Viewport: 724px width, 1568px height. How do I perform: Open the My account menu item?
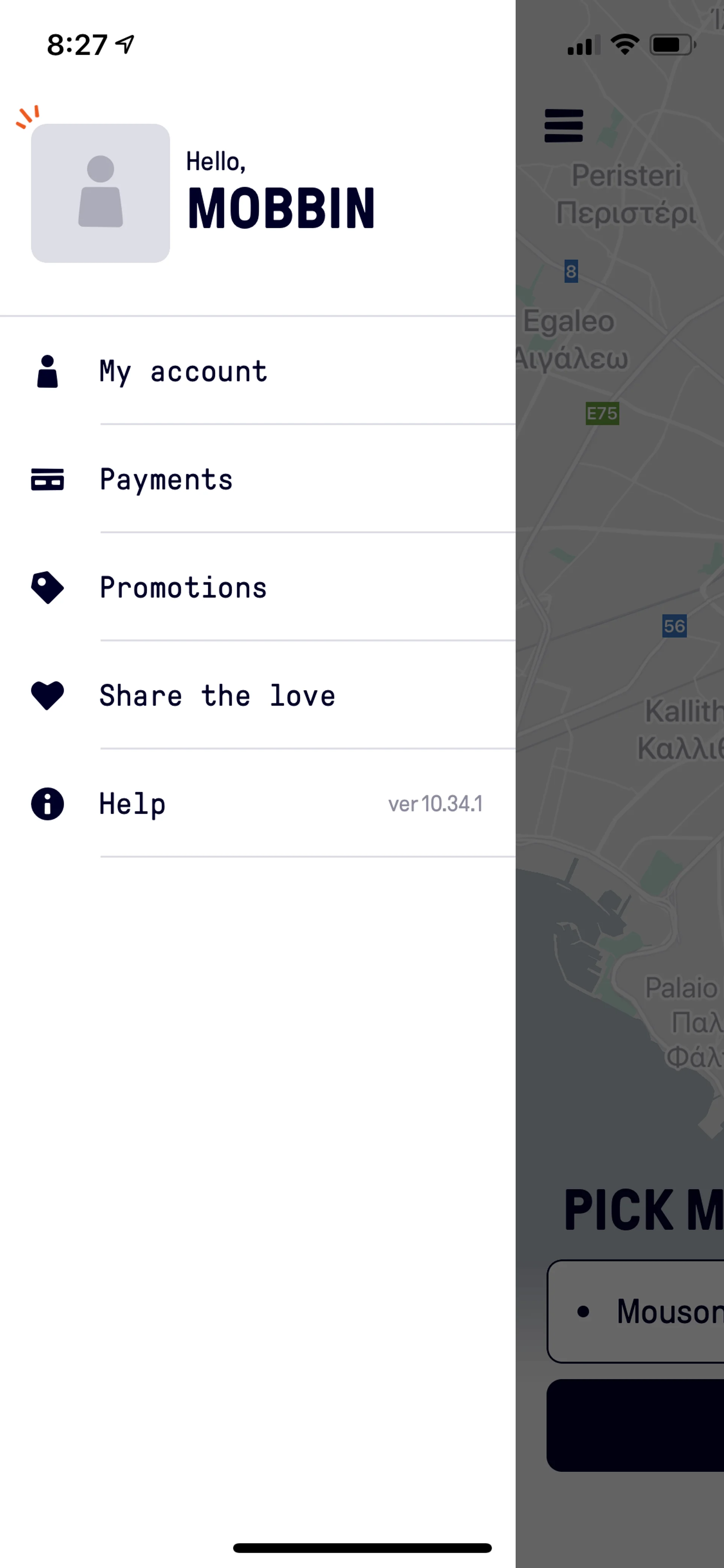pos(183,371)
